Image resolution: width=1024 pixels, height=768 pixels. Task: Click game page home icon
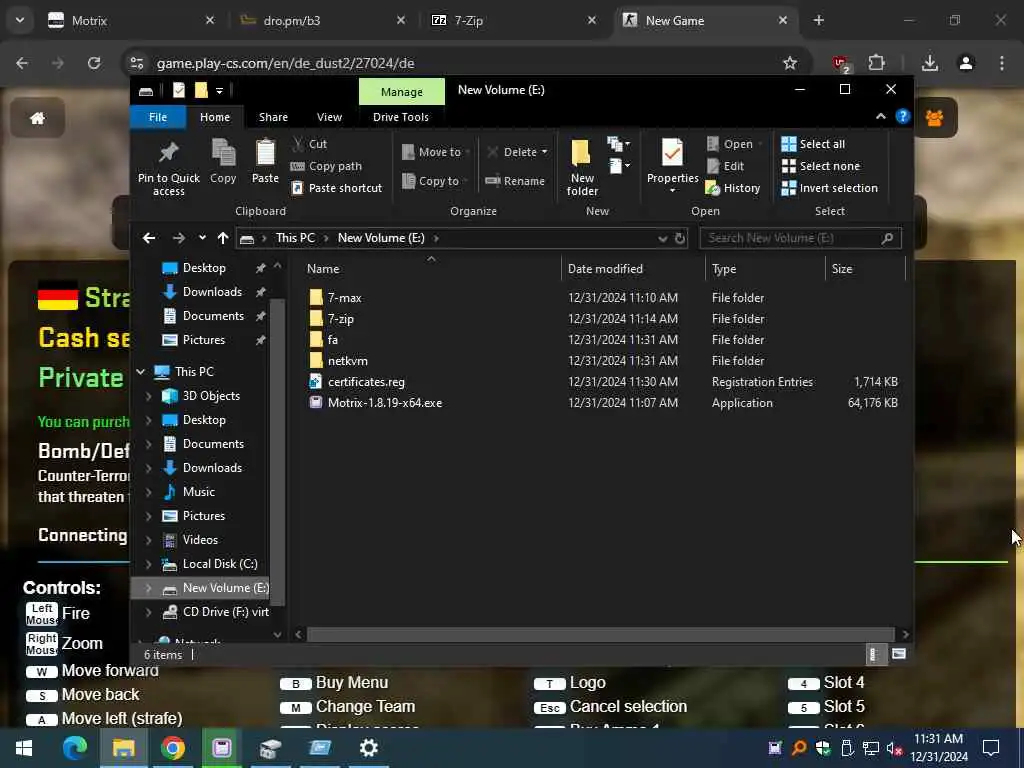point(38,118)
